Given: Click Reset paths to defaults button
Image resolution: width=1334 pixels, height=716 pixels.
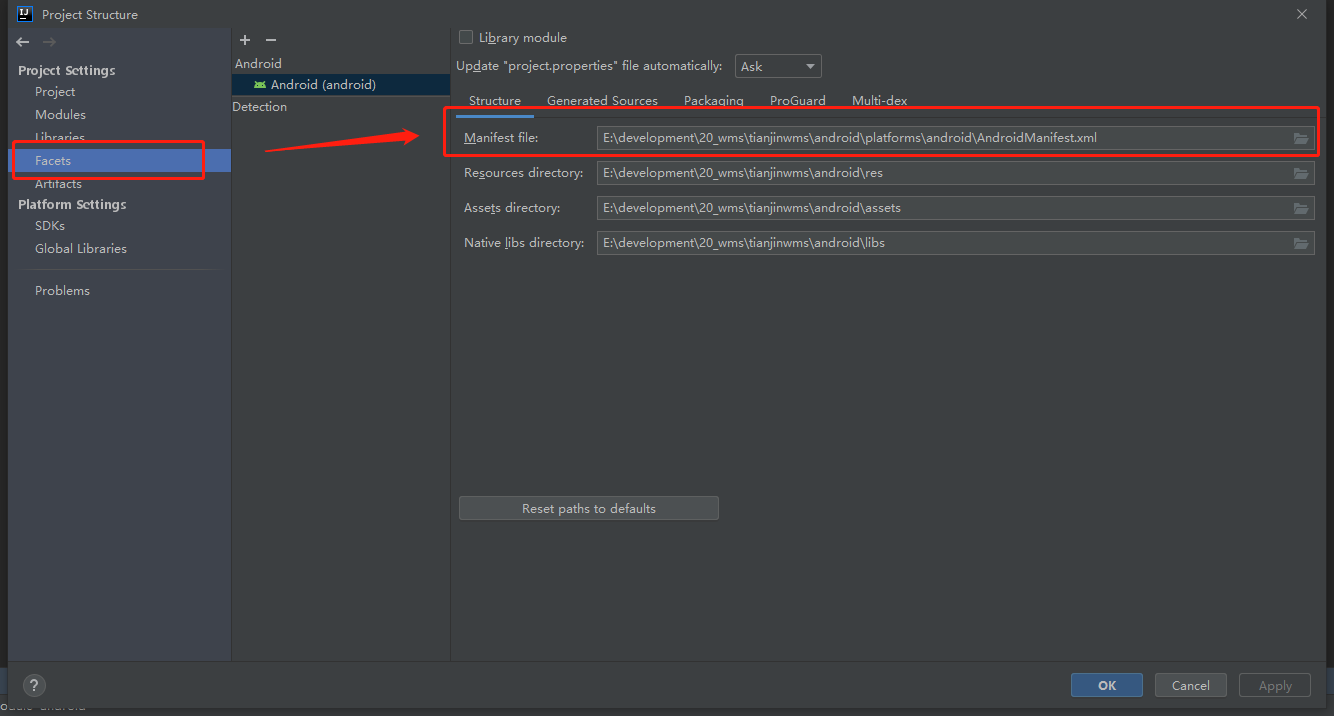Looking at the screenshot, I should [589, 508].
